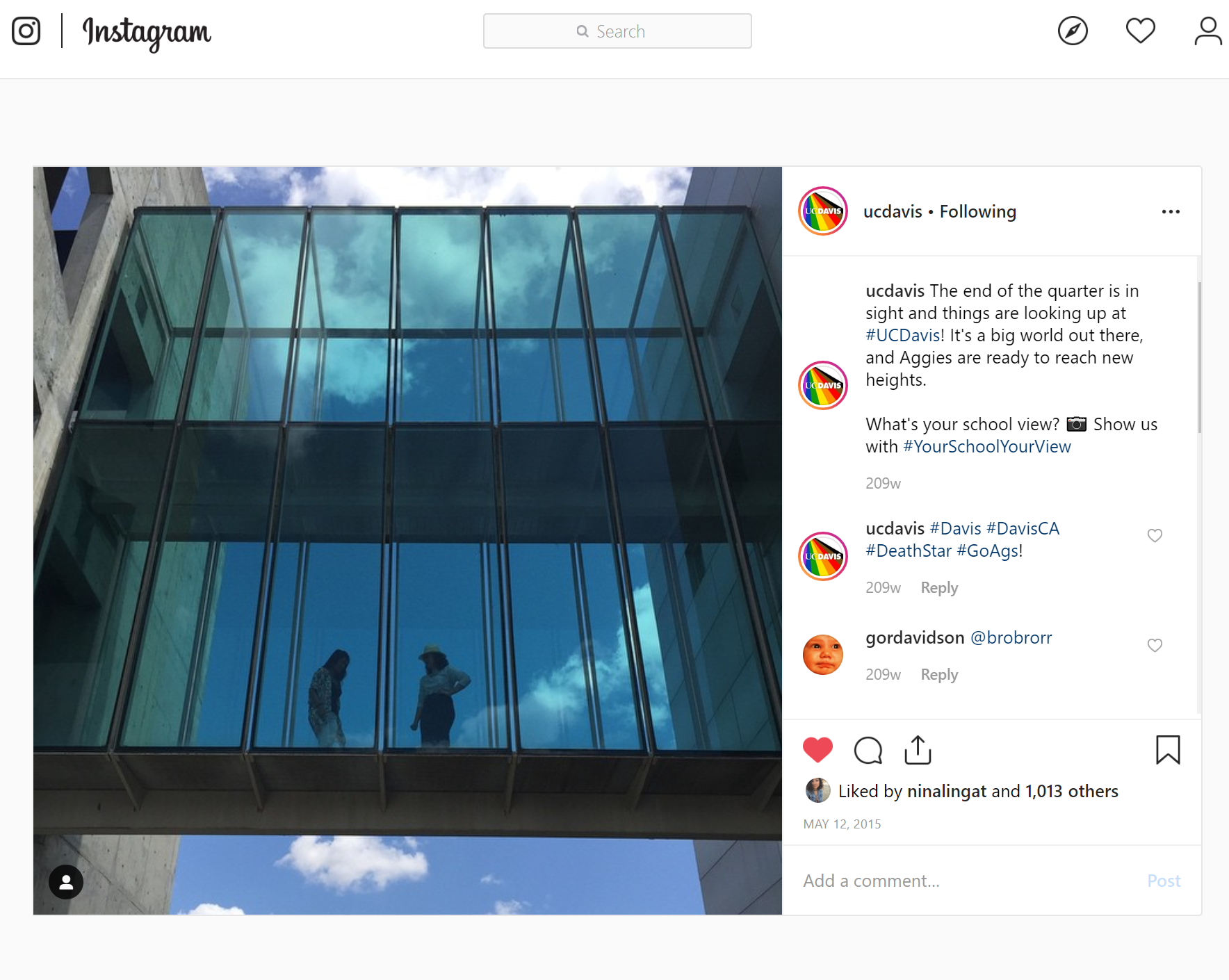This screenshot has height=980, width=1229.
Task: Click the comment speech bubble icon
Action: coord(868,751)
